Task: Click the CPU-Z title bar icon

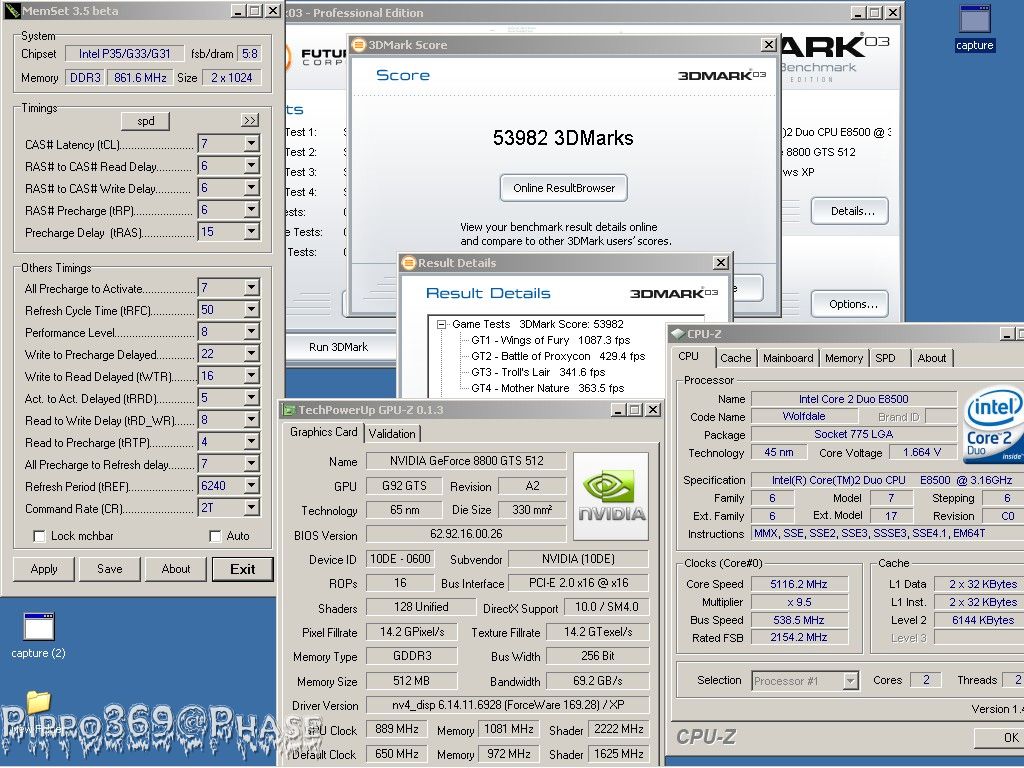Action: (x=677, y=334)
